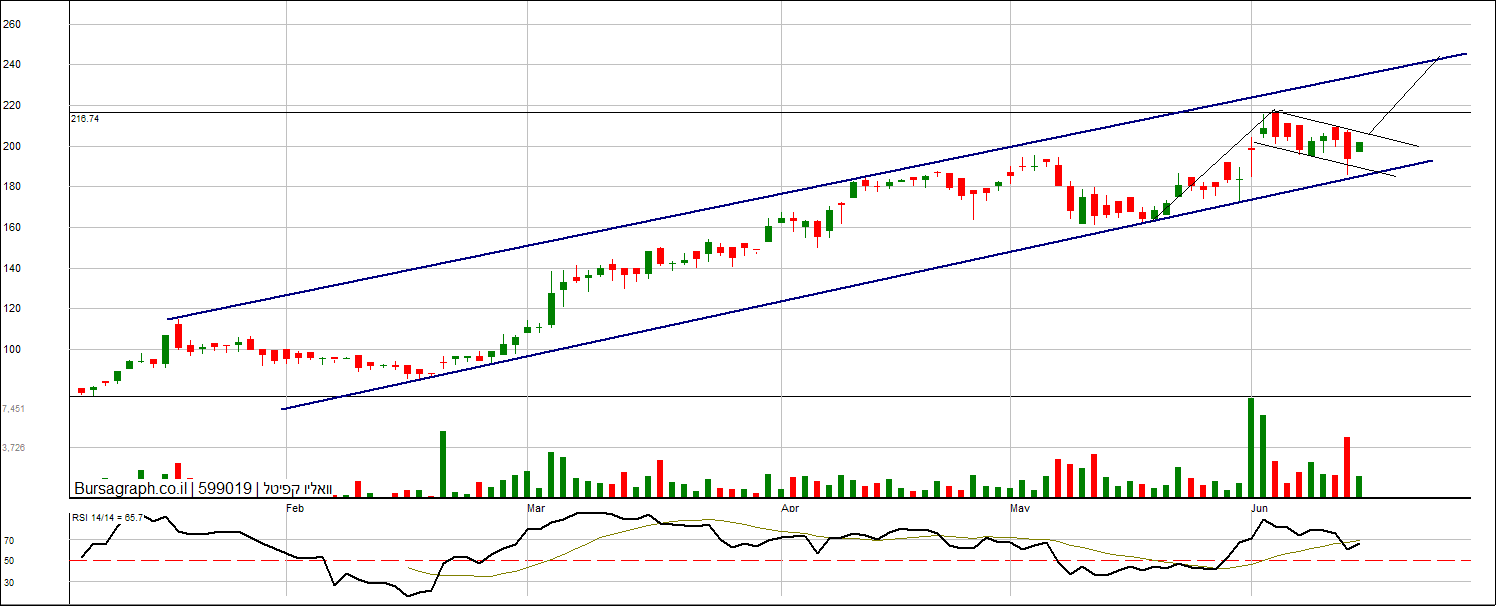This screenshot has width=1496, height=606.
Task: Click the tall red volume bar in mid-June
Action: (1347, 467)
